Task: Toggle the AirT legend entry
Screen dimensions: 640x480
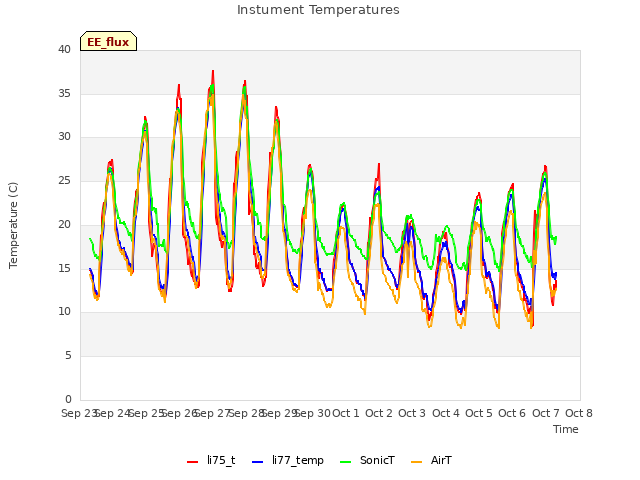Action: point(431,460)
